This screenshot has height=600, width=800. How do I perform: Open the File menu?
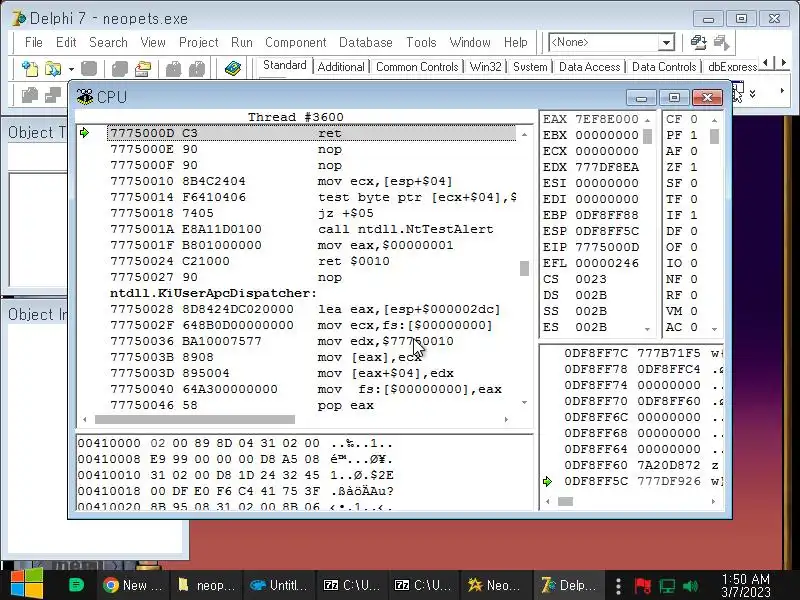click(34, 42)
